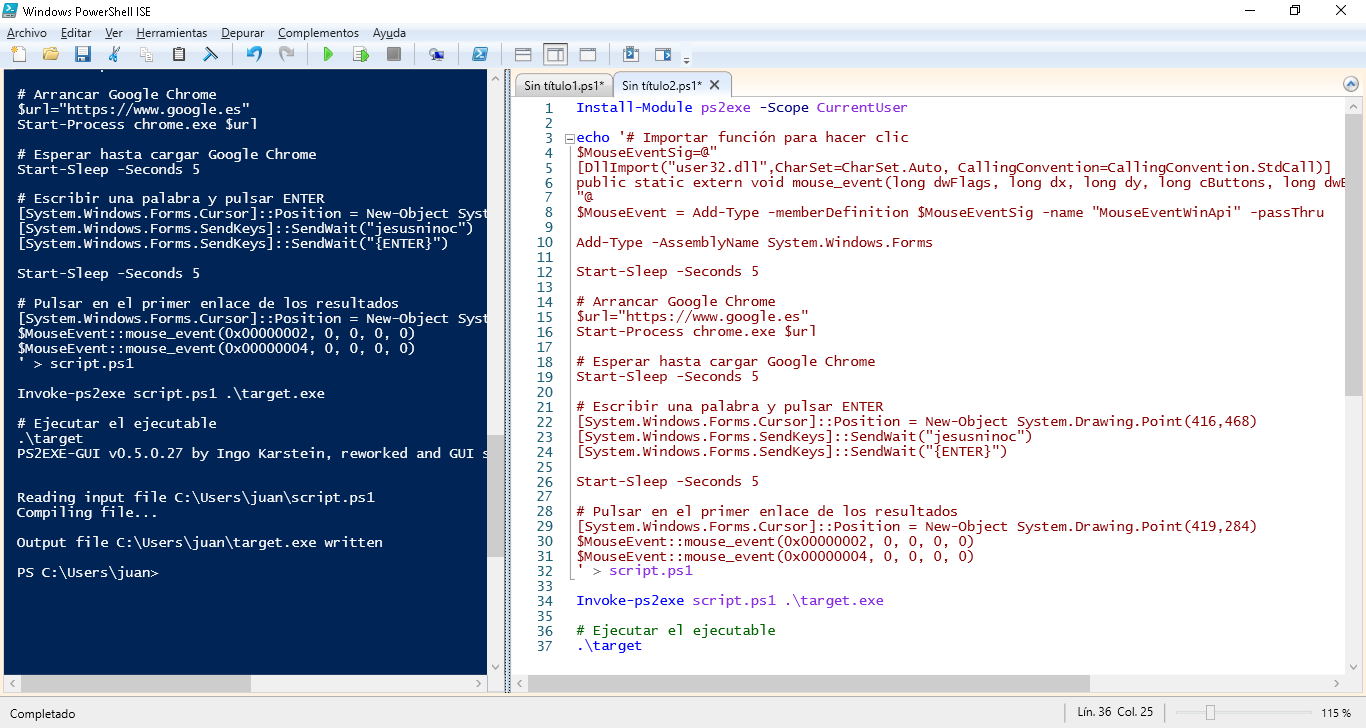Screen dimensions: 1366x728
Task: Clear the console pane
Action: pos(211,54)
